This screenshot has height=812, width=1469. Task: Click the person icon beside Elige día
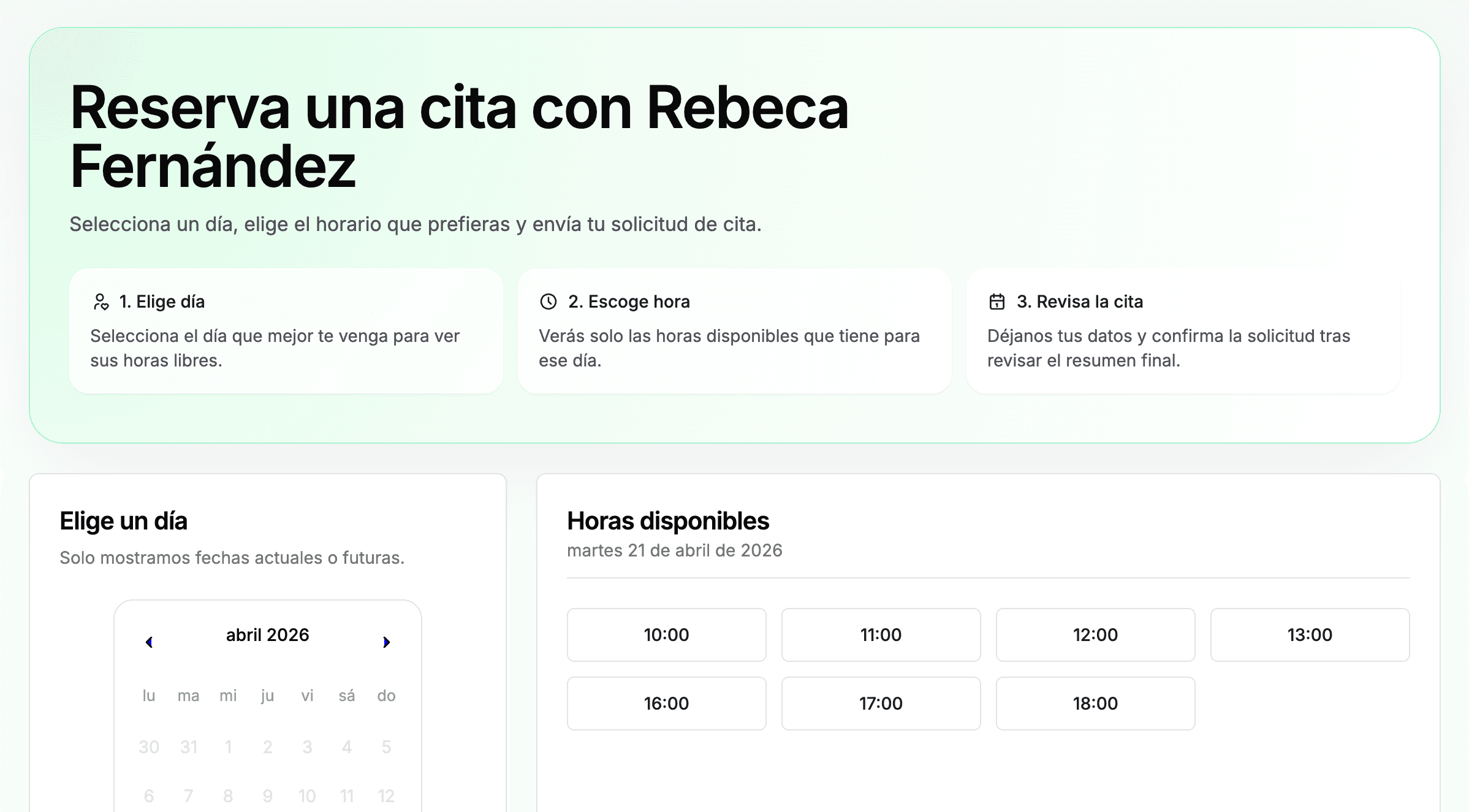point(101,302)
